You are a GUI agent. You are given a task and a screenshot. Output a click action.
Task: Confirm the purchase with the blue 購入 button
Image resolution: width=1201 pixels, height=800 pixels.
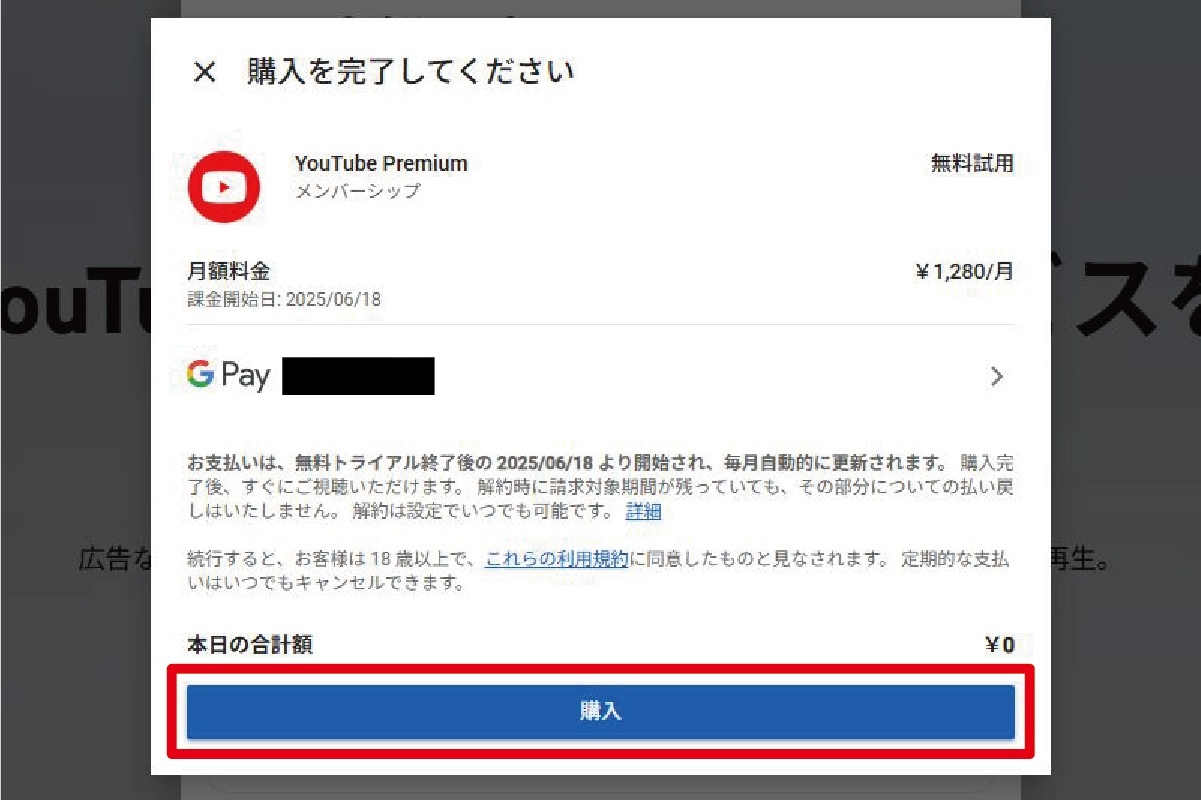(601, 712)
